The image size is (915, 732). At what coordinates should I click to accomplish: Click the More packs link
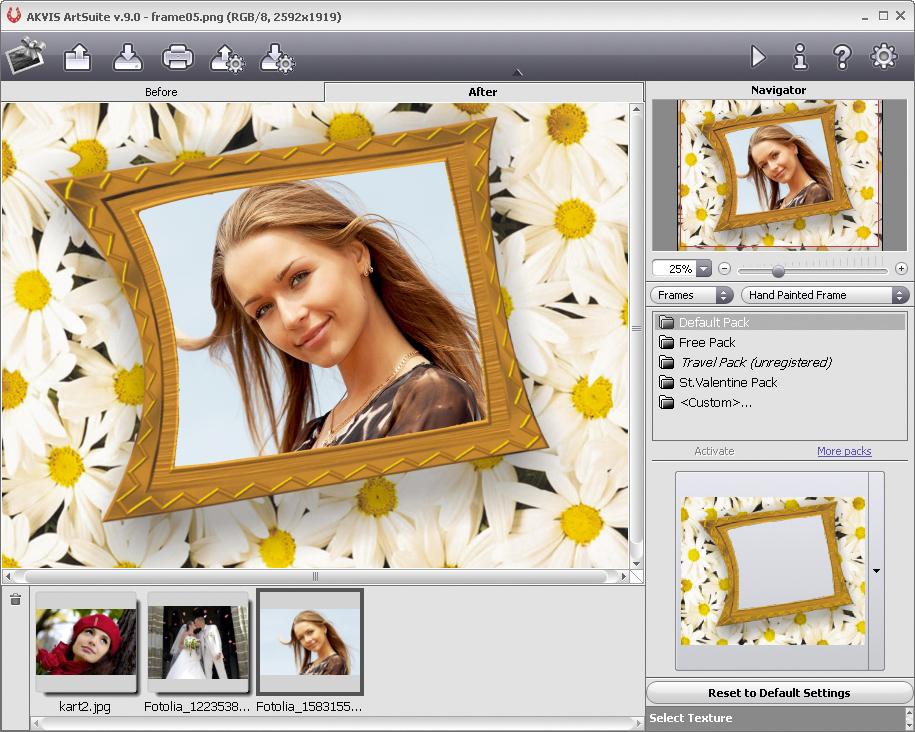844,451
